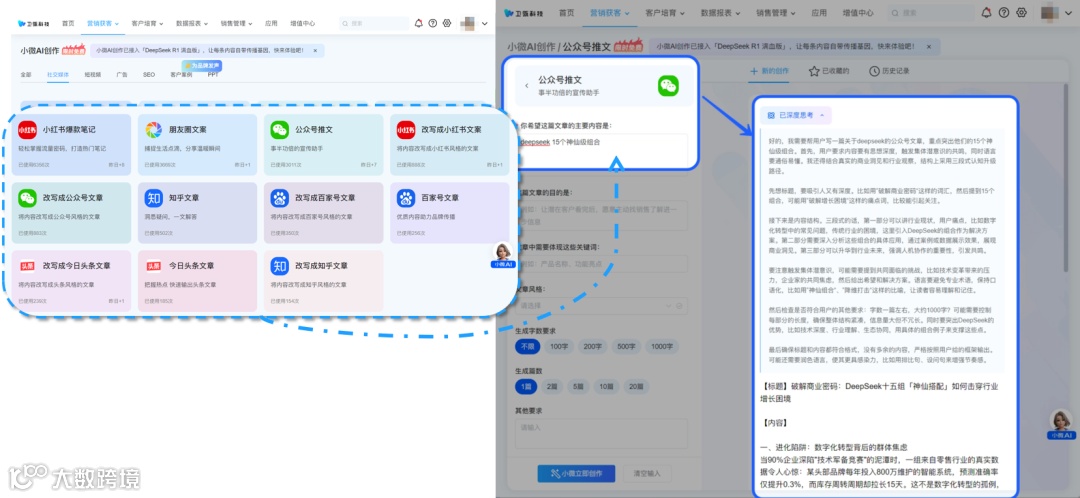Image resolution: width=1080 pixels, height=498 pixels.
Task: Click the 知 icon on 知乎文章 card
Action: point(154,198)
